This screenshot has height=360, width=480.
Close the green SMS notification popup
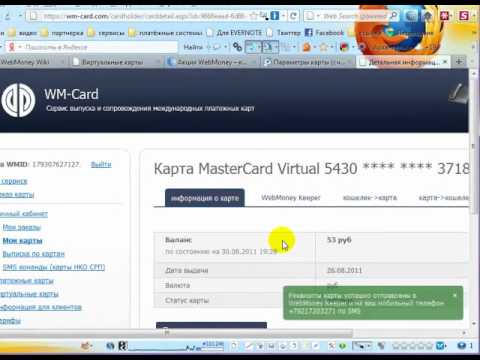[455, 295]
